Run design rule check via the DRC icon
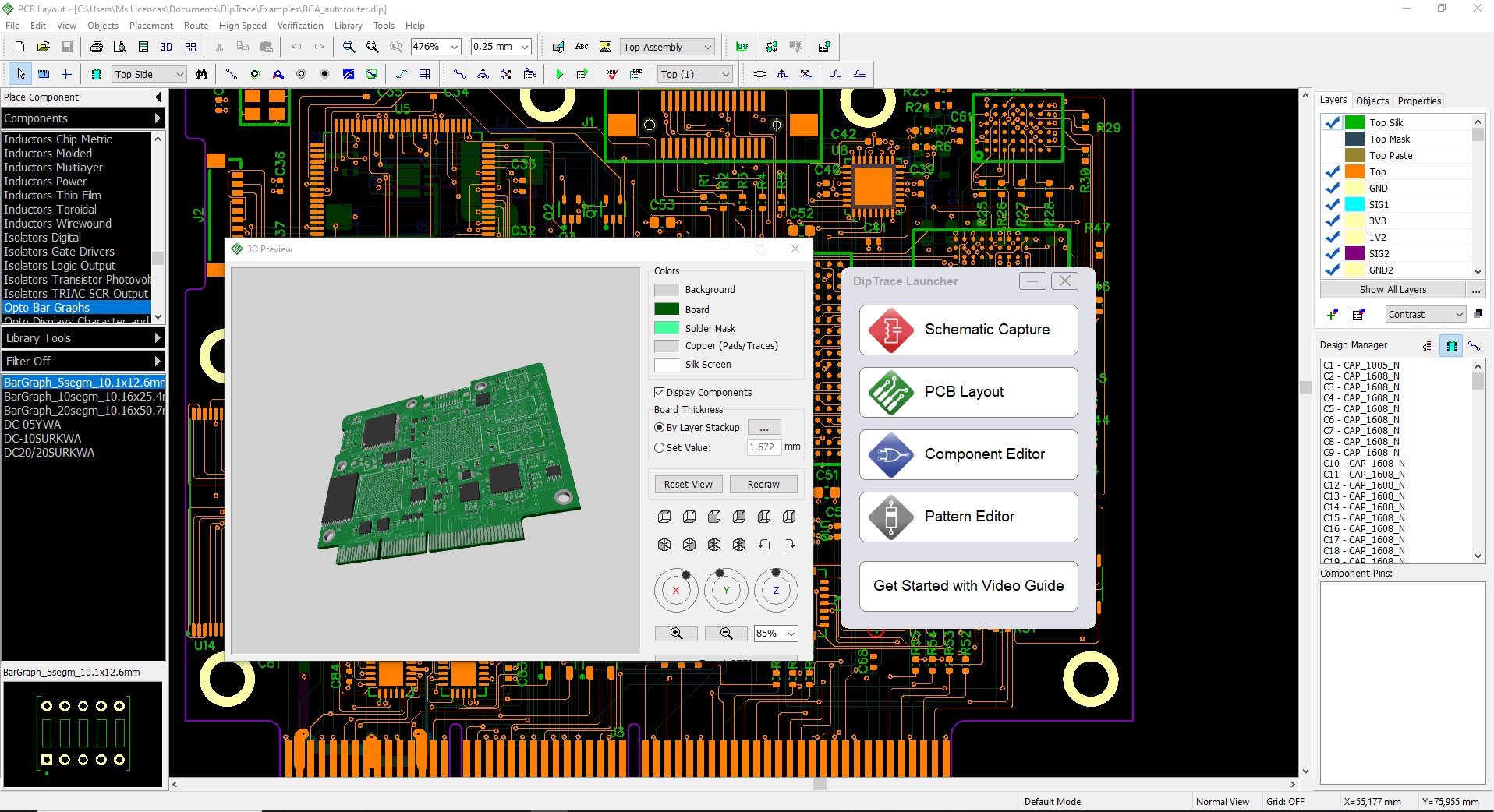 click(x=611, y=74)
